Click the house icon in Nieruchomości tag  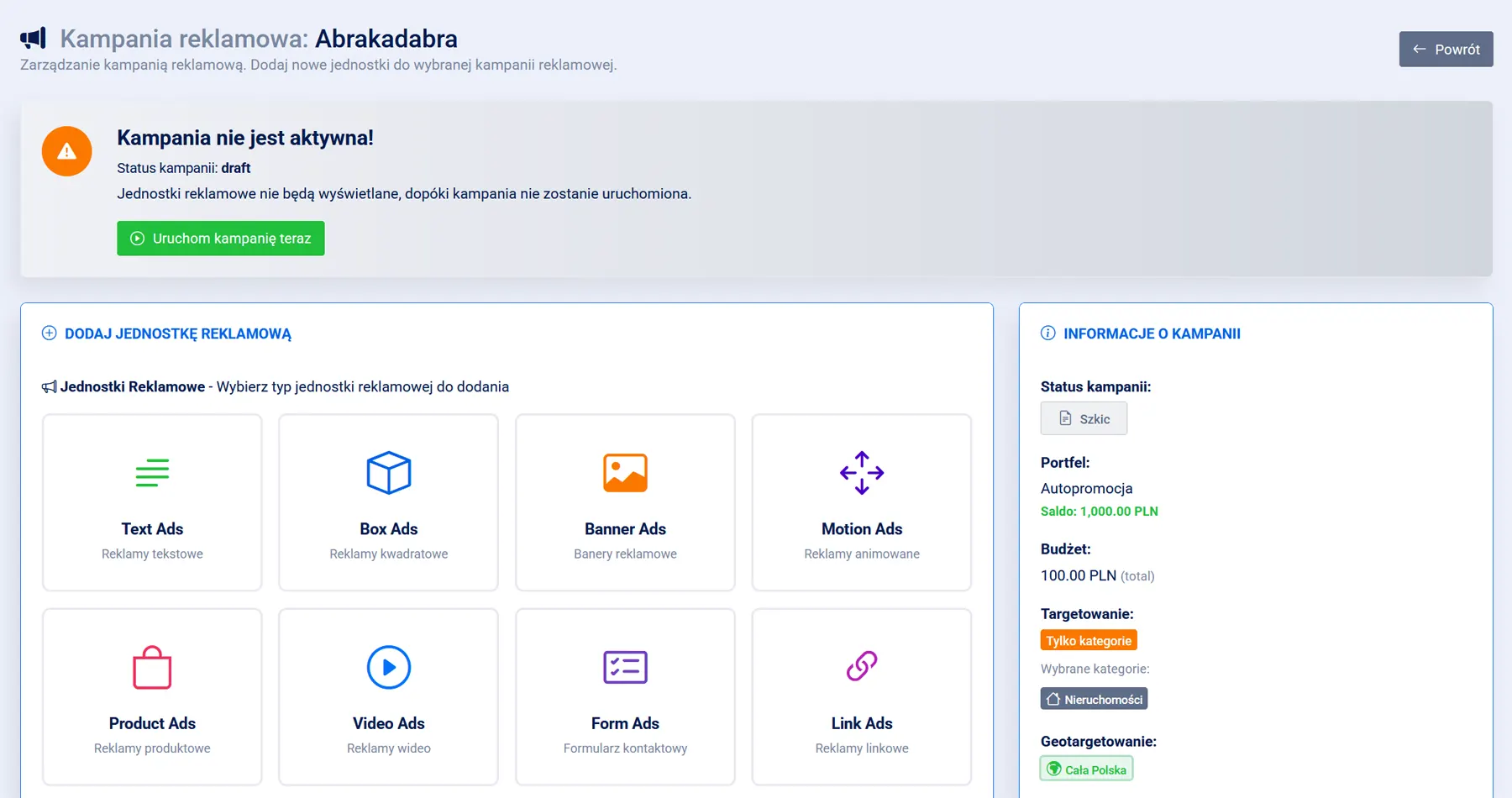click(1053, 699)
